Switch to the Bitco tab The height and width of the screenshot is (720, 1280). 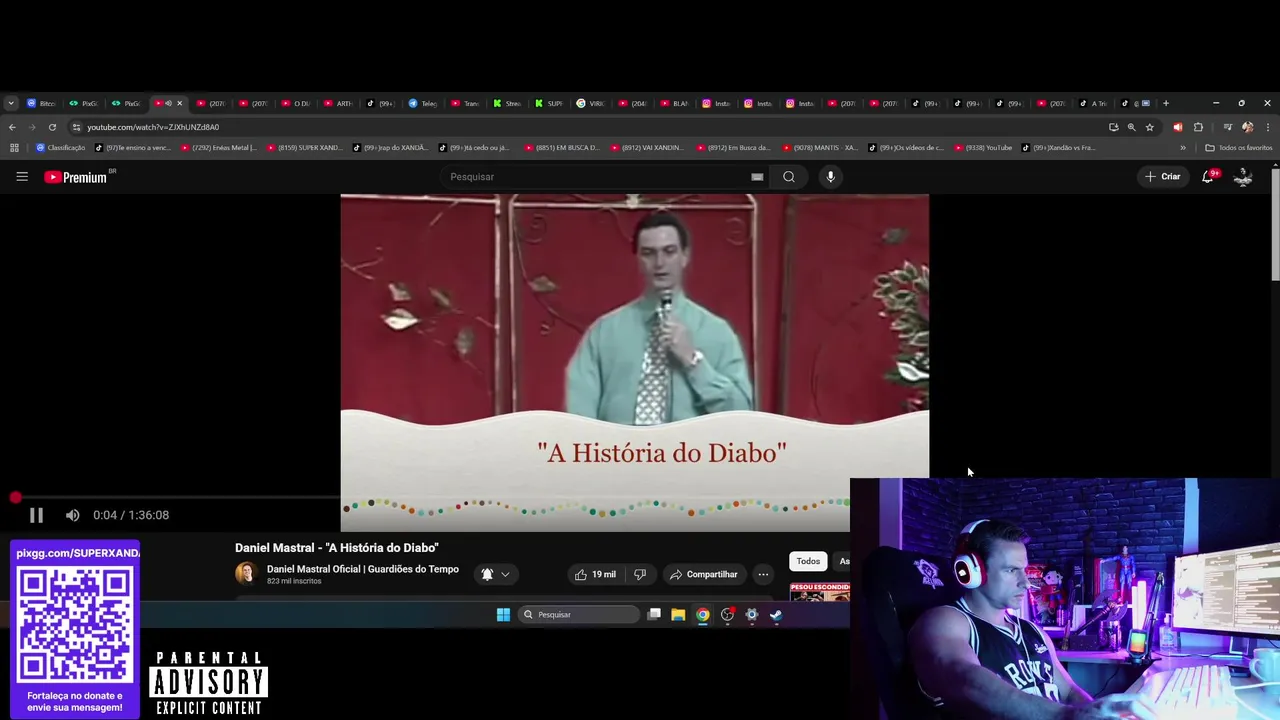point(42,103)
